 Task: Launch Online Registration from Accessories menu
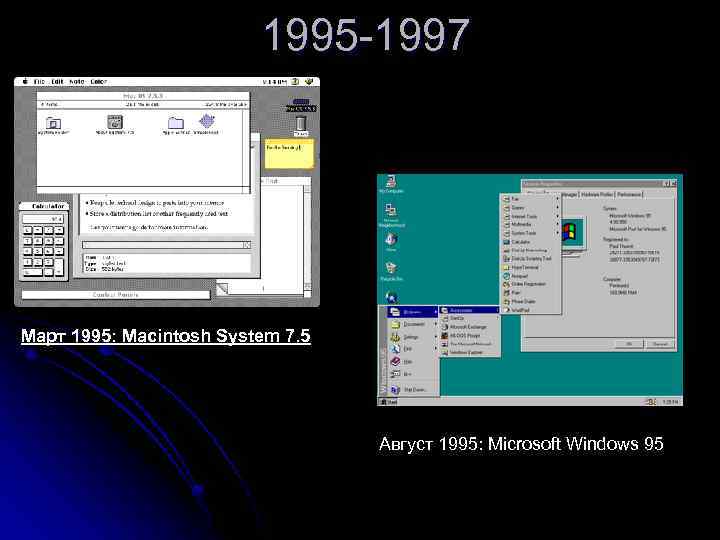pyautogui.click(x=530, y=284)
